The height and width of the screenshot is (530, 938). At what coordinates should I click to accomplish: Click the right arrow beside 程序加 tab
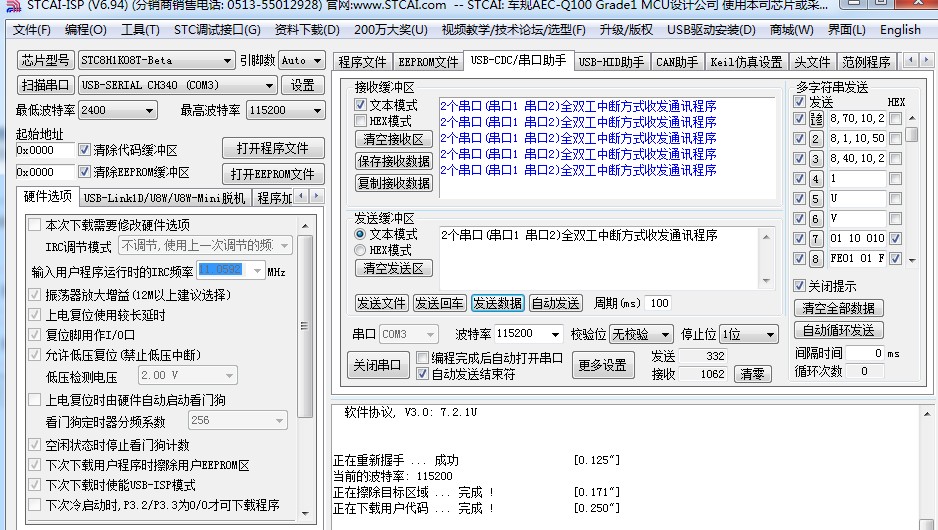point(316,196)
